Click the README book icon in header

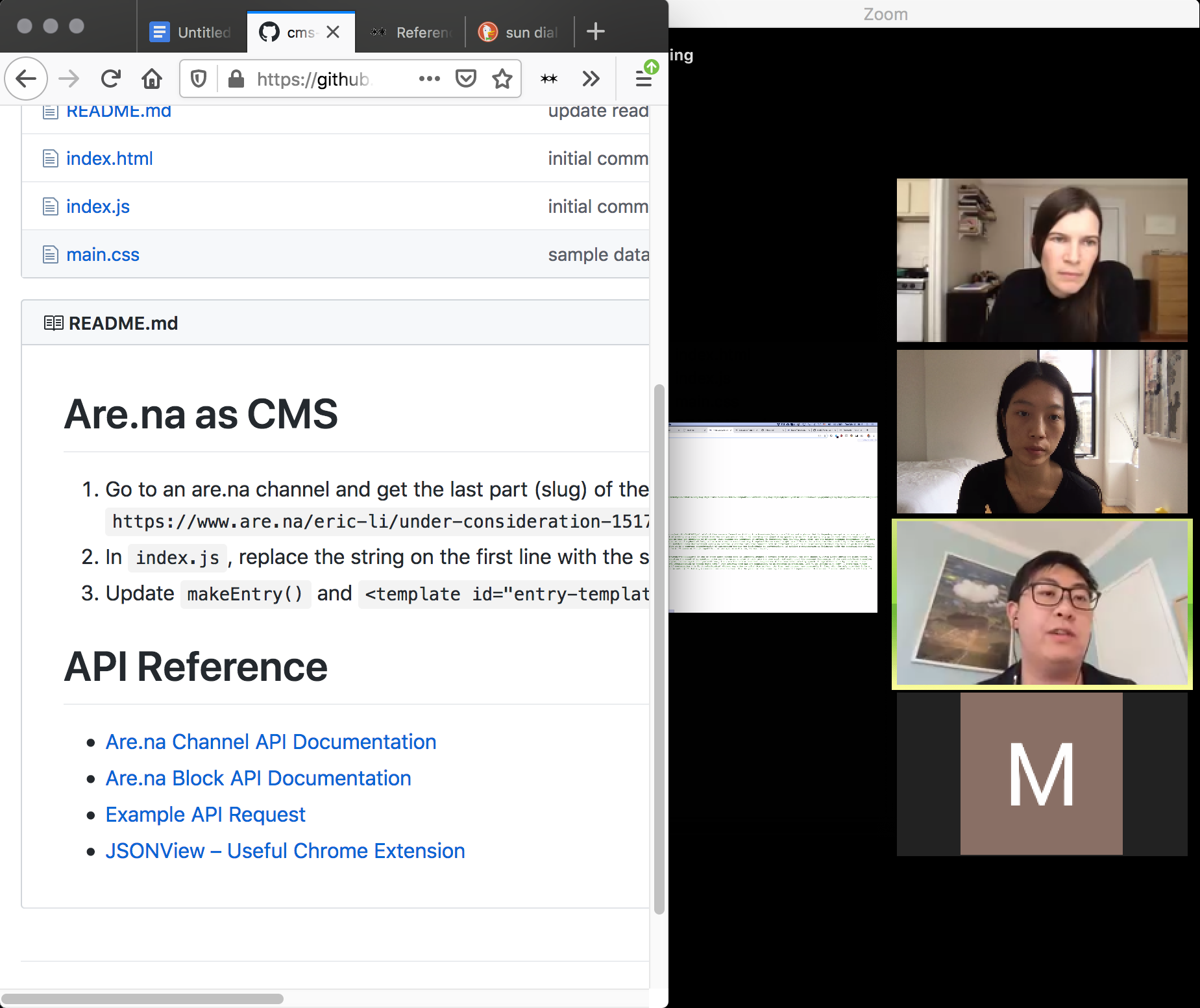pos(53,323)
